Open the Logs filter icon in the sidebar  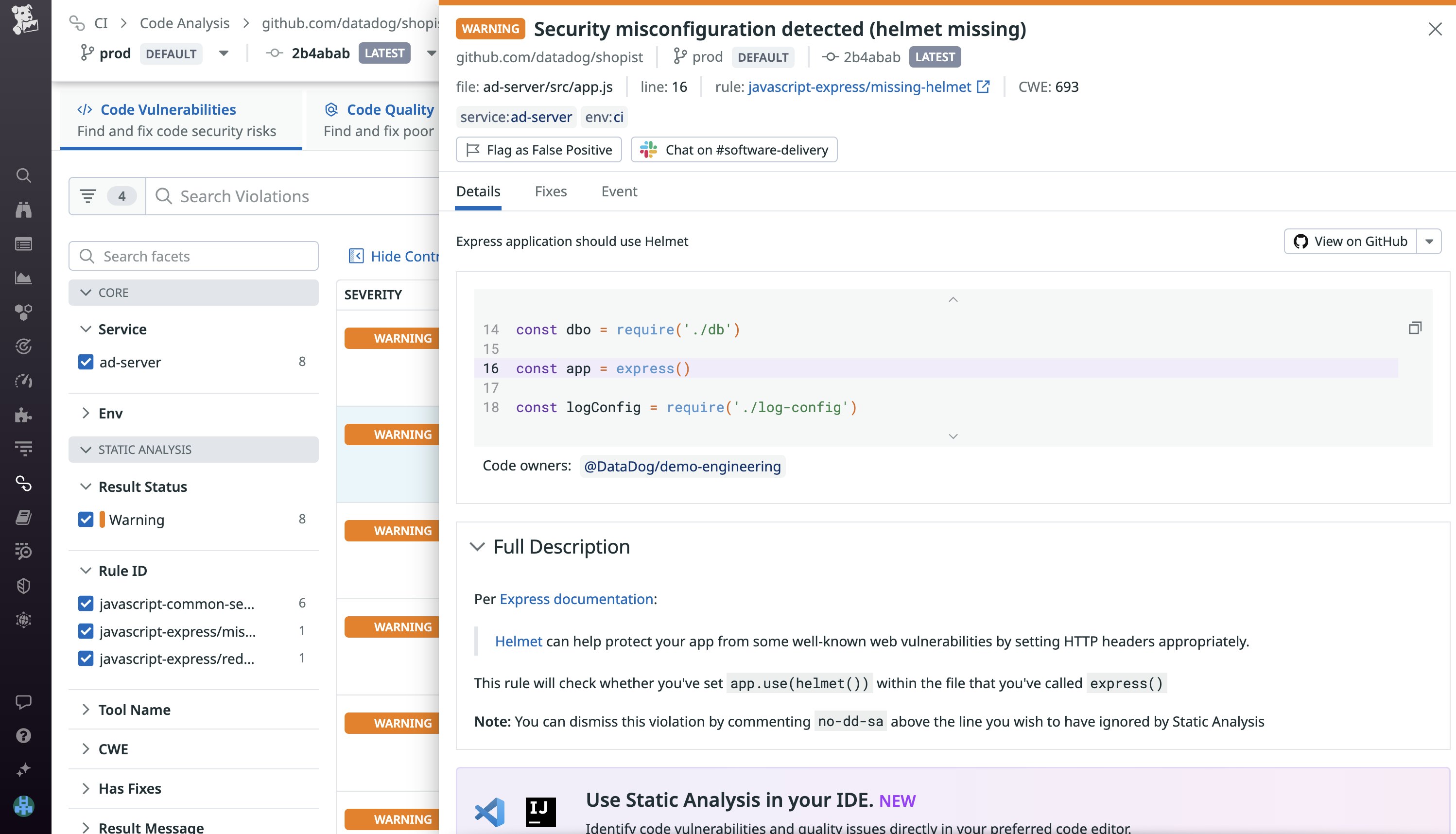pyautogui.click(x=23, y=448)
